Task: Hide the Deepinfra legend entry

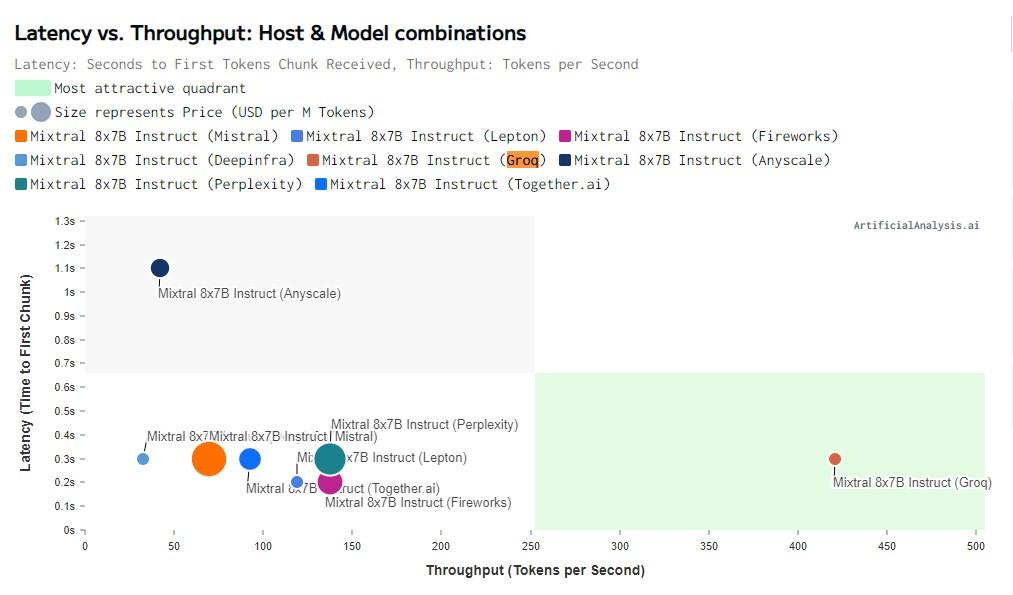Action: (x=161, y=160)
